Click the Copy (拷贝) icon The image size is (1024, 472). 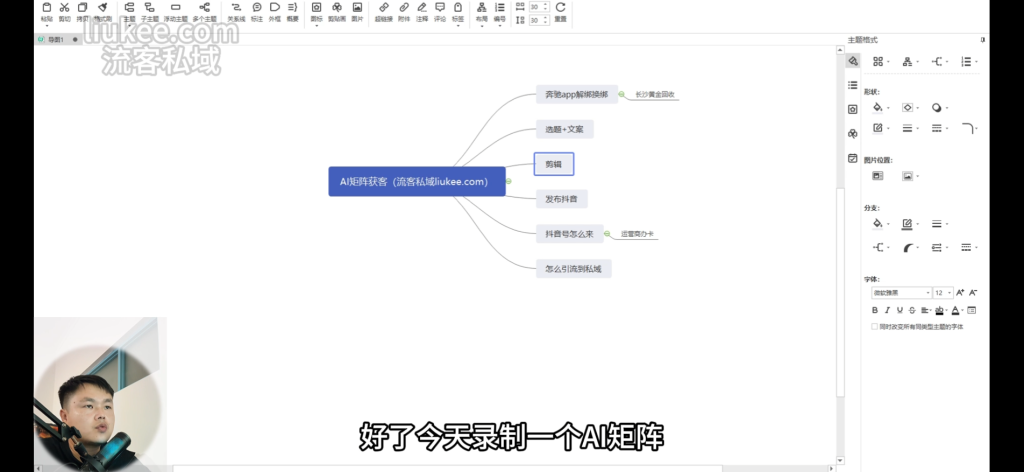(82, 8)
